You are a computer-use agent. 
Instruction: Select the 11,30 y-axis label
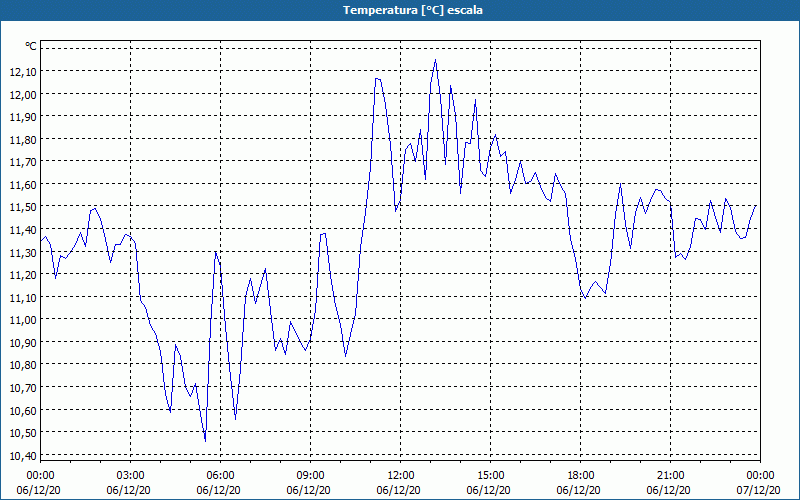pyautogui.click(x=23, y=253)
